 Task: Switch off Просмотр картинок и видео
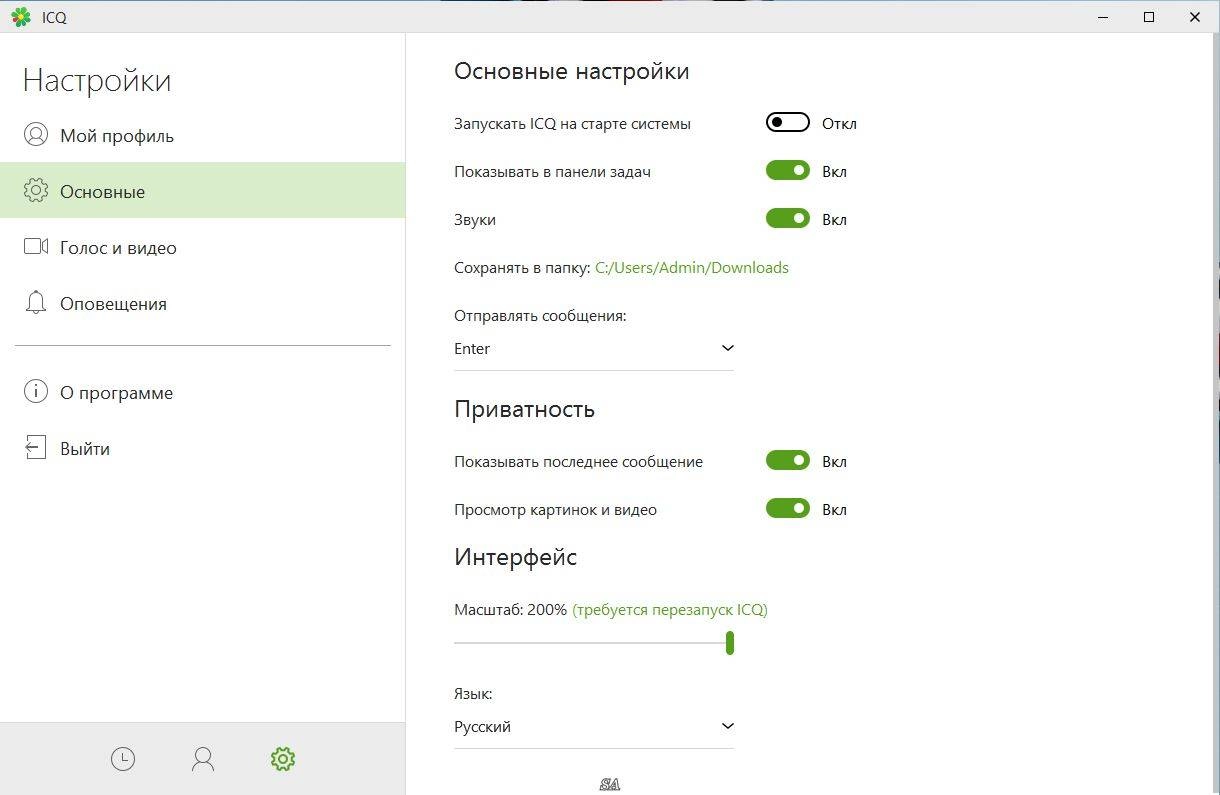click(x=787, y=509)
